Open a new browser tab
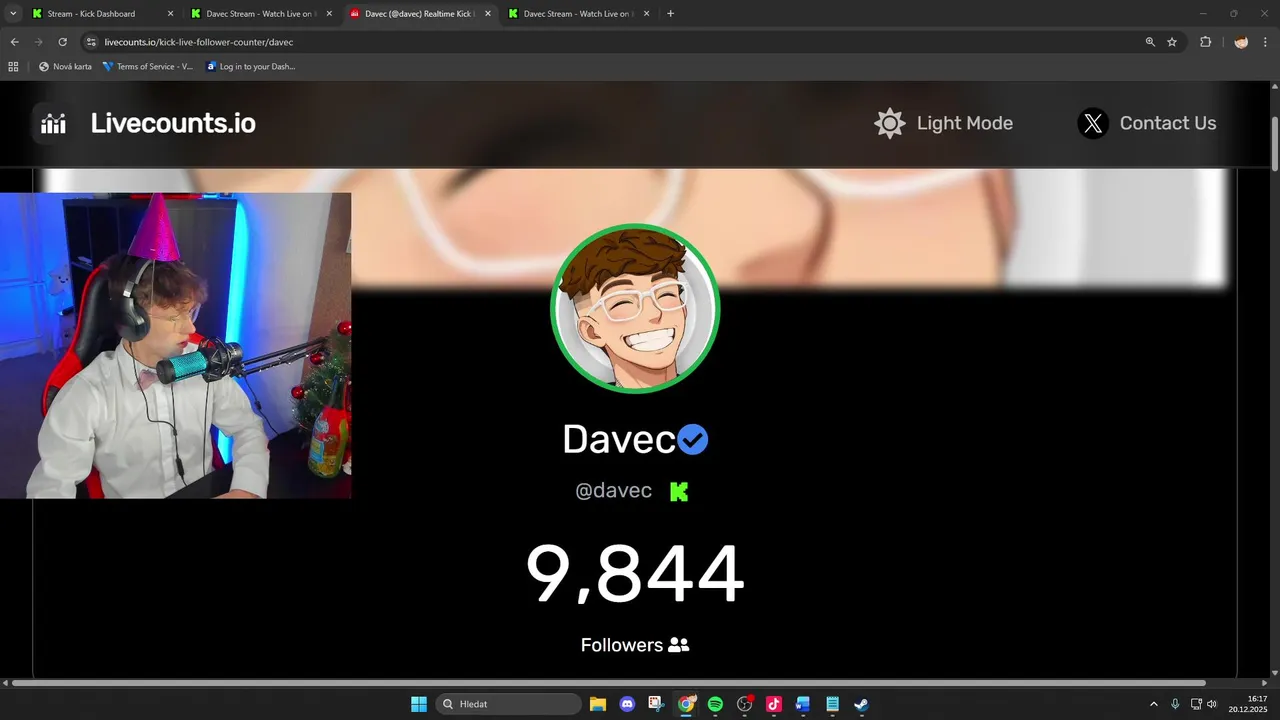This screenshot has height=720, width=1280. tap(670, 14)
